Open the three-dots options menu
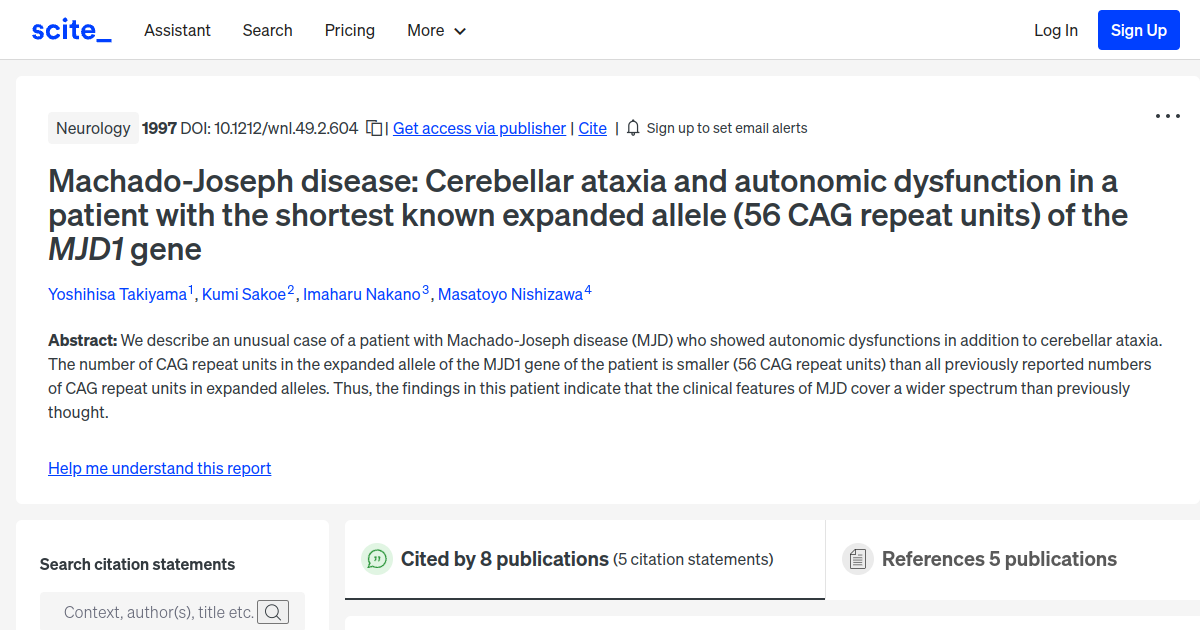Screen dimensions: 1200x630 pos(1168,116)
